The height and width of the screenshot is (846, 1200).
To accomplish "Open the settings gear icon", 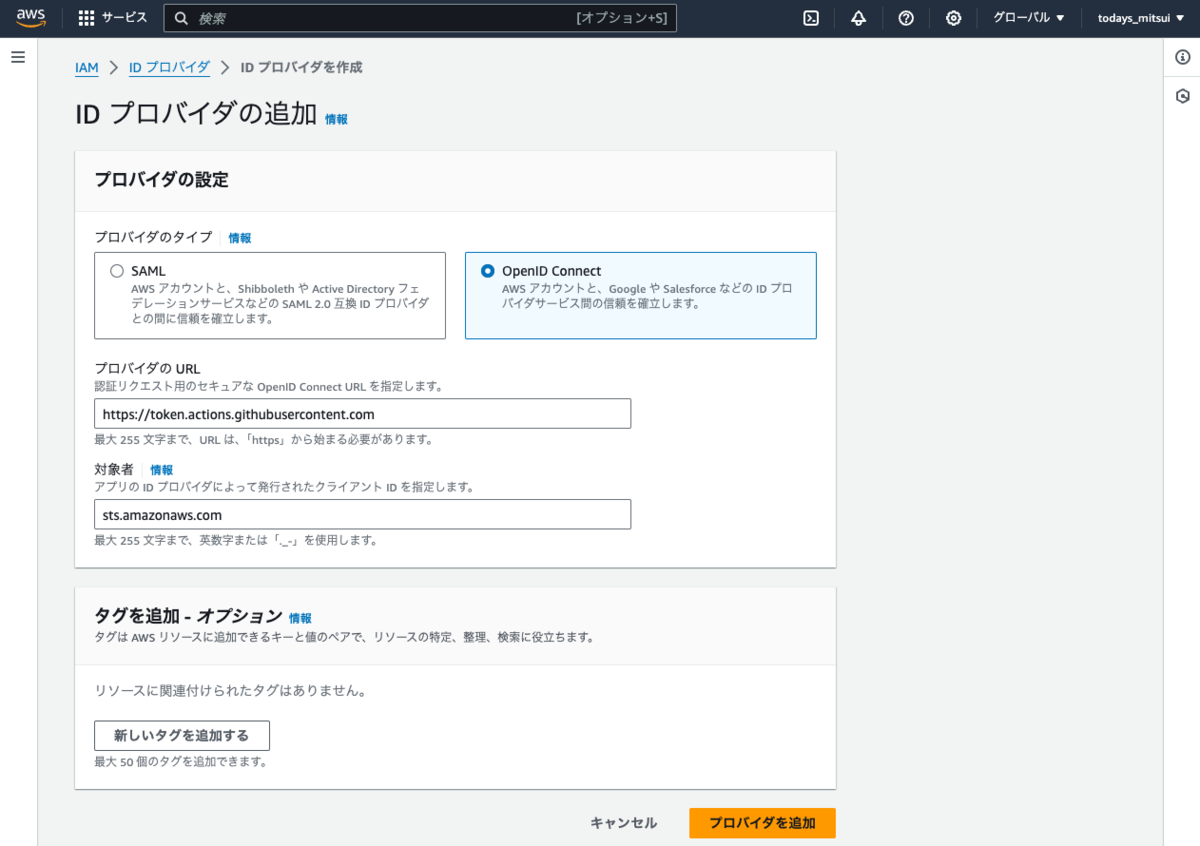I will point(954,18).
